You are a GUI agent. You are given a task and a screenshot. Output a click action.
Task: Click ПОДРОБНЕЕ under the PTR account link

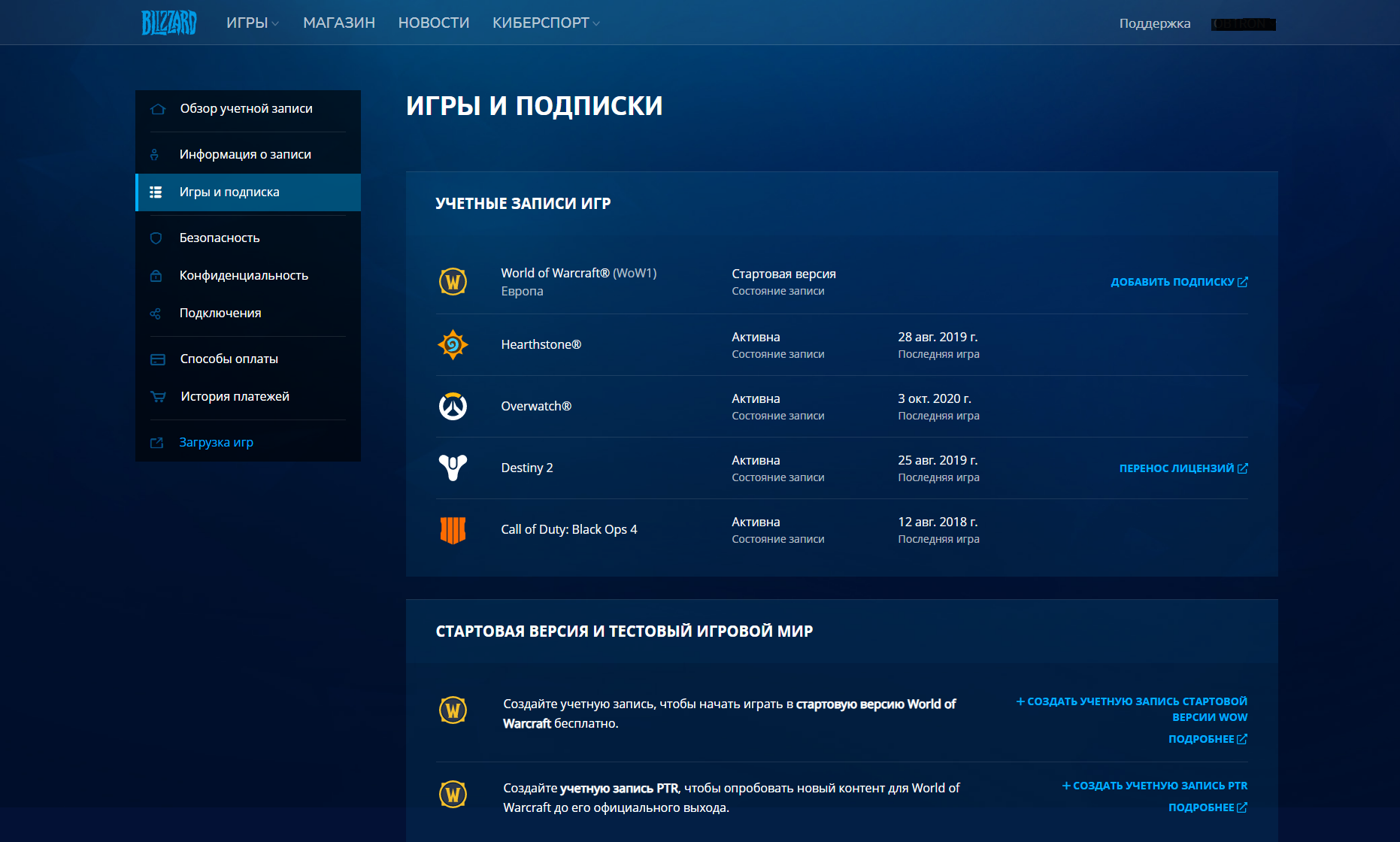[x=1208, y=807]
